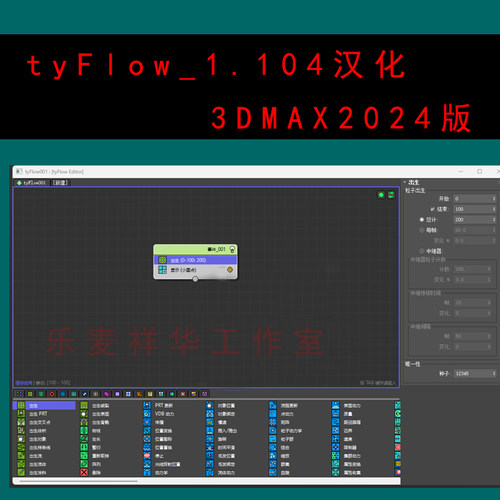This screenshot has width=500, height=500.
Task: Click the 结束 spinner arrows
Action: [494, 209]
